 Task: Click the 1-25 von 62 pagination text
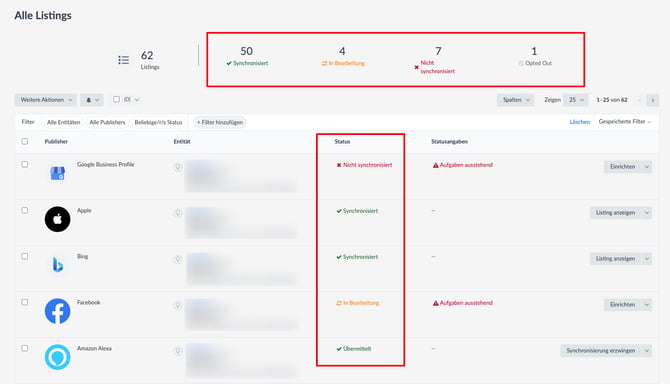click(612, 100)
